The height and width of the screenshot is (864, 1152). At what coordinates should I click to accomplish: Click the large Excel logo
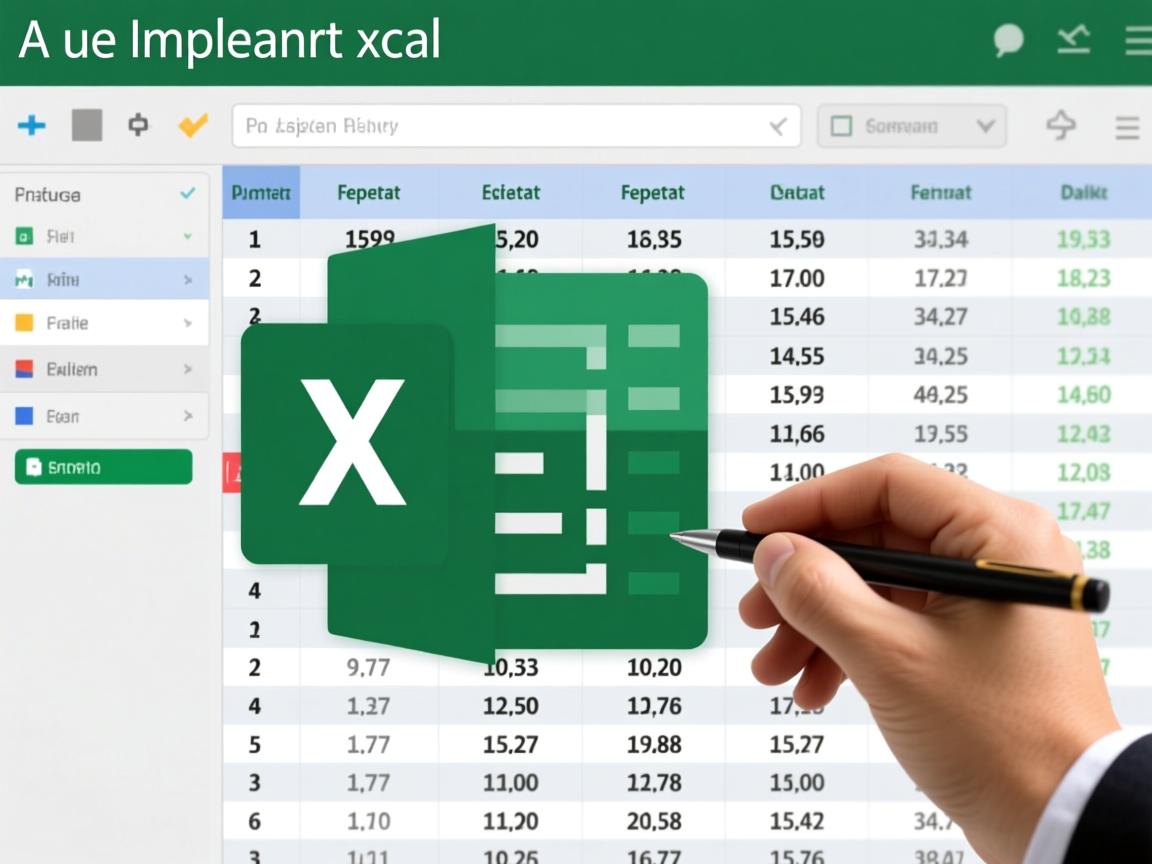point(475,440)
